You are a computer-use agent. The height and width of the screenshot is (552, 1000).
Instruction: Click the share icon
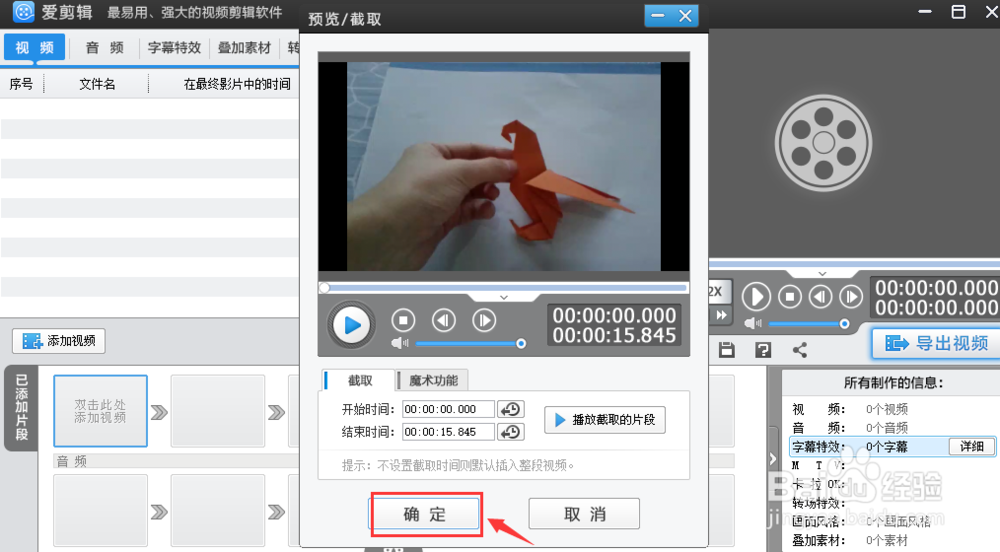[800, 349]
